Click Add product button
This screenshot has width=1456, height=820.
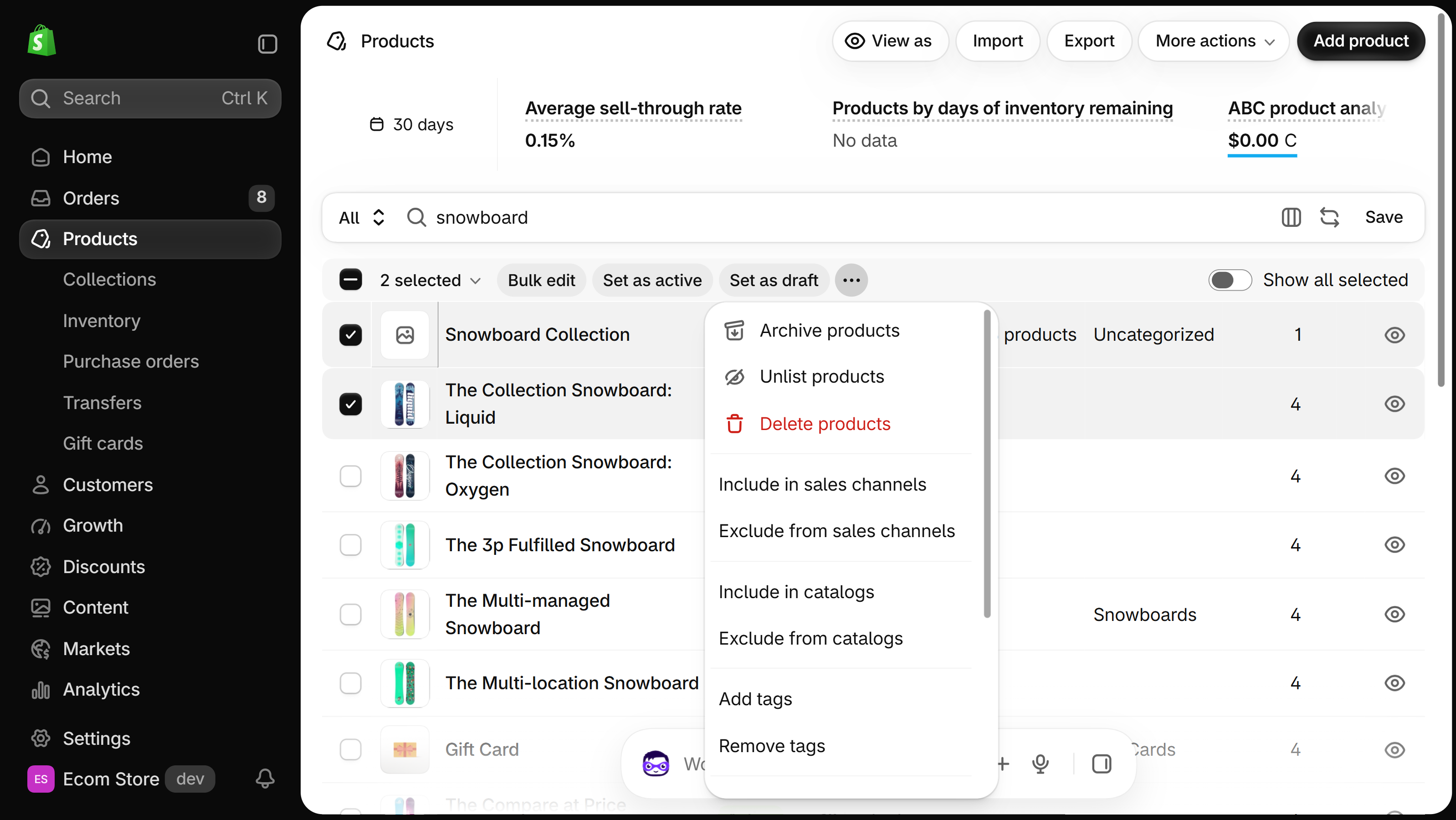[x=1360, y=41]
